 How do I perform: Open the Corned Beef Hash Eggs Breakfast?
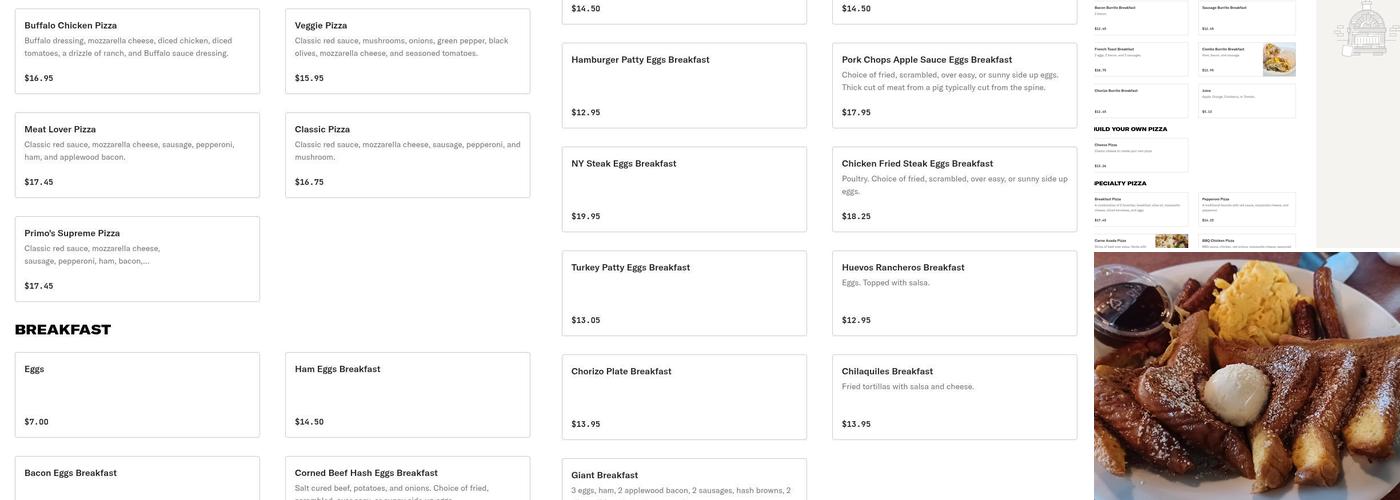[x=407, y=480]
